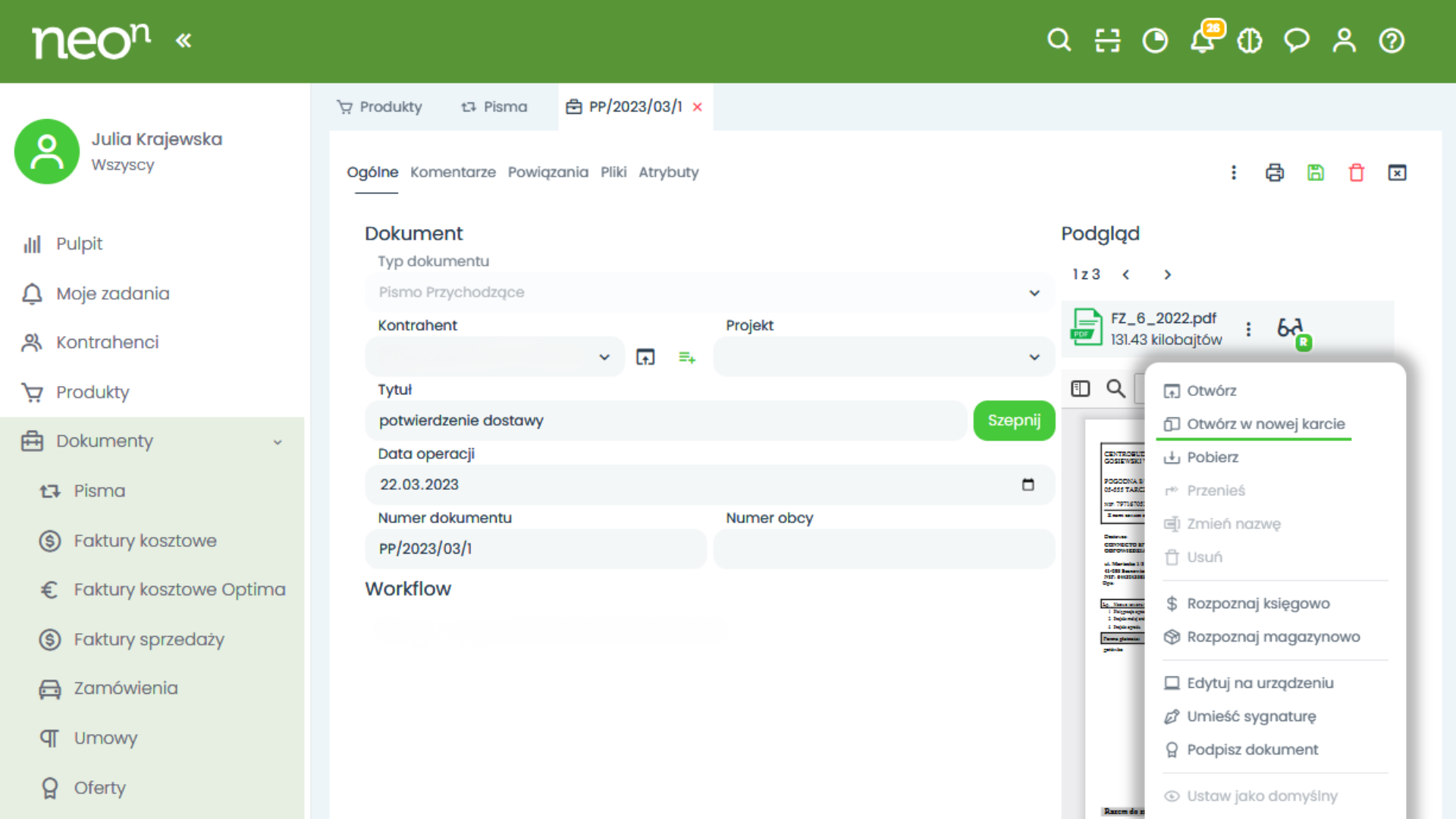1456x819 pixels.
Task: Select Pobierz from the context menu
Action: [x=1212, y=457]
